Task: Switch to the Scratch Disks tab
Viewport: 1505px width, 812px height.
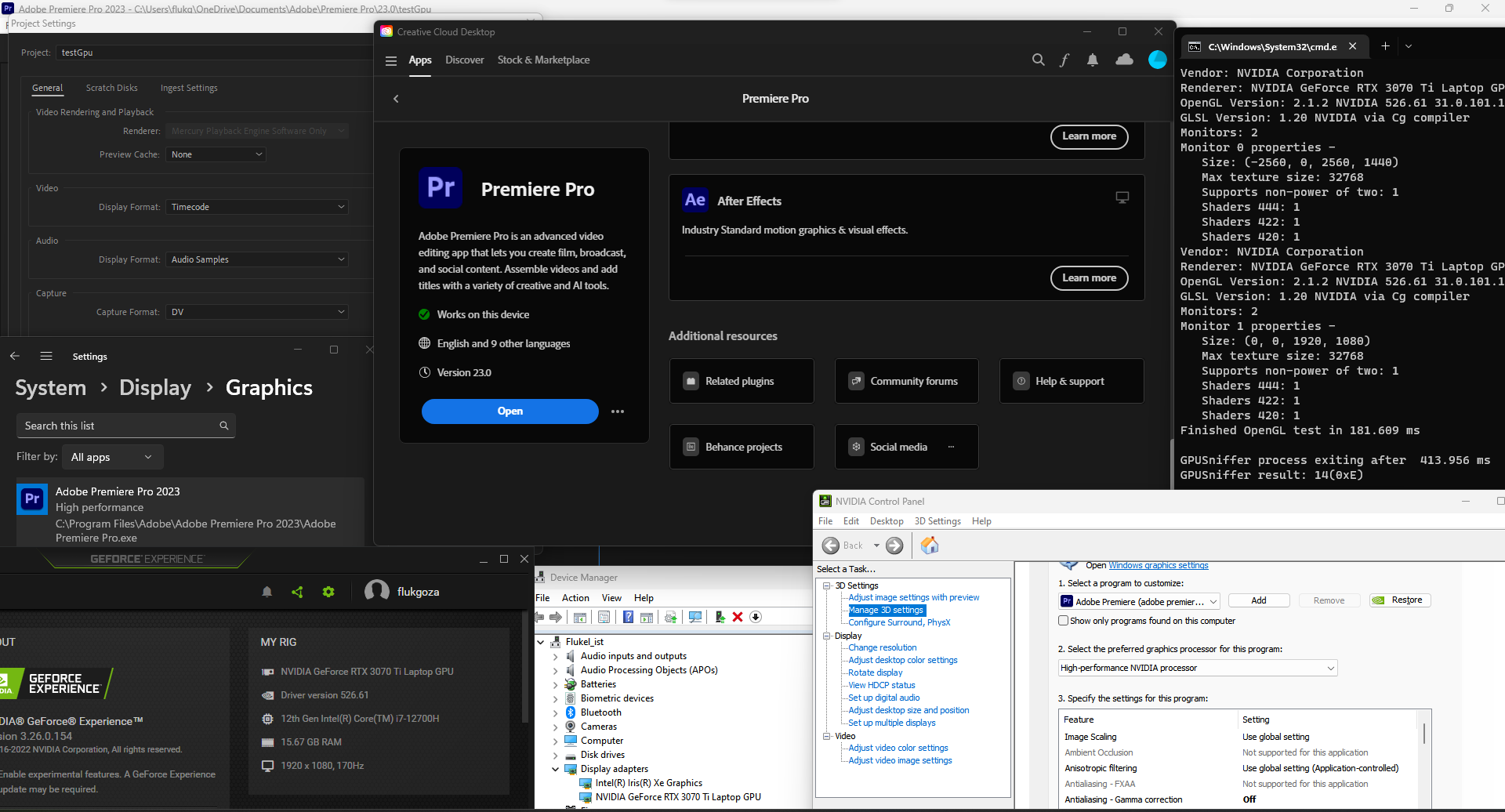Action: pos(111,88)
